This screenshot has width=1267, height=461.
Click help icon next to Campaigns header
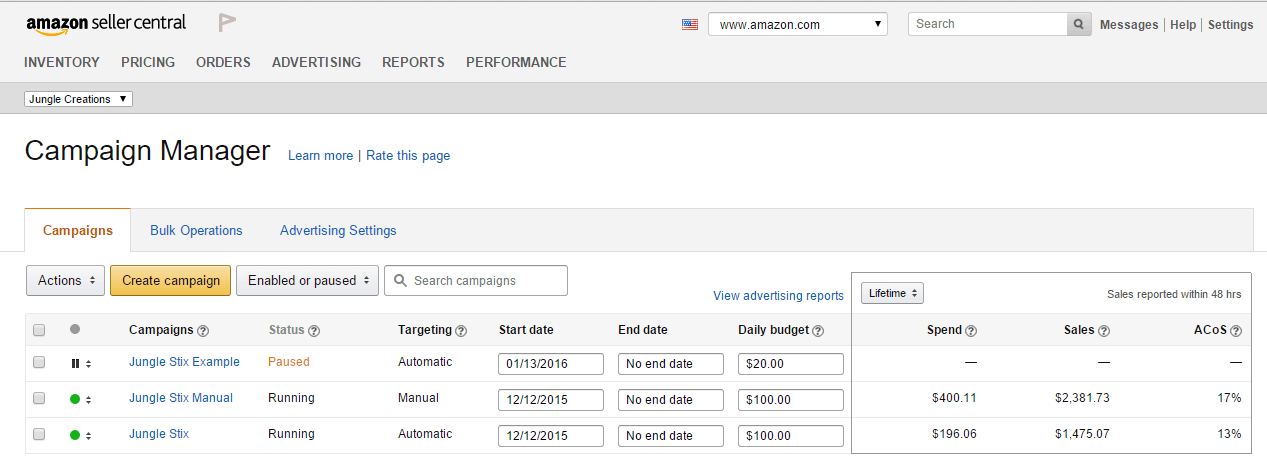[203, 331]
